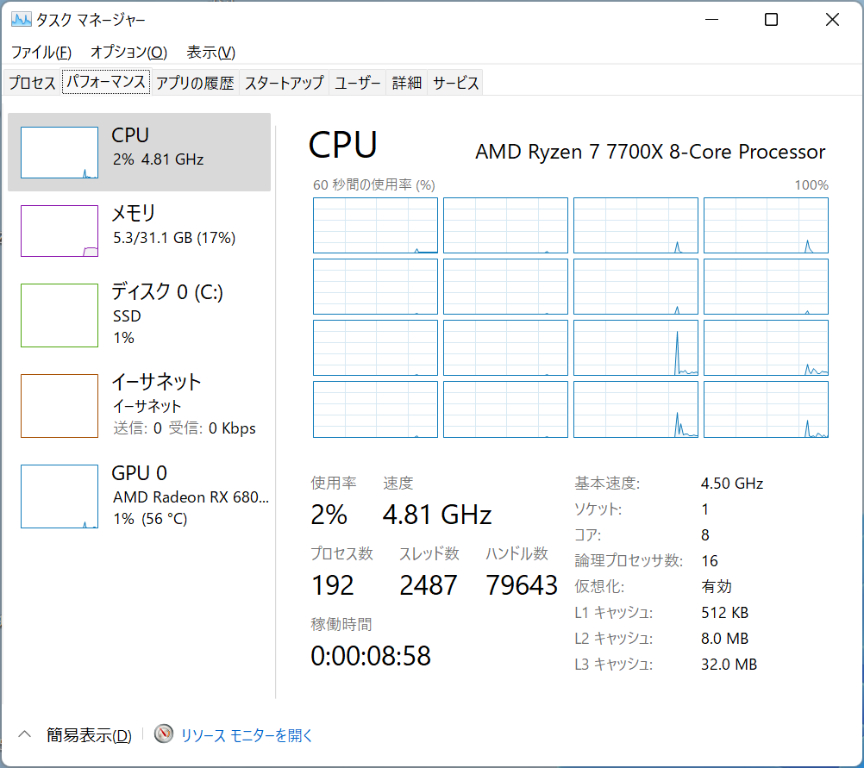Open the オプション(O) menu

point(128,52)
